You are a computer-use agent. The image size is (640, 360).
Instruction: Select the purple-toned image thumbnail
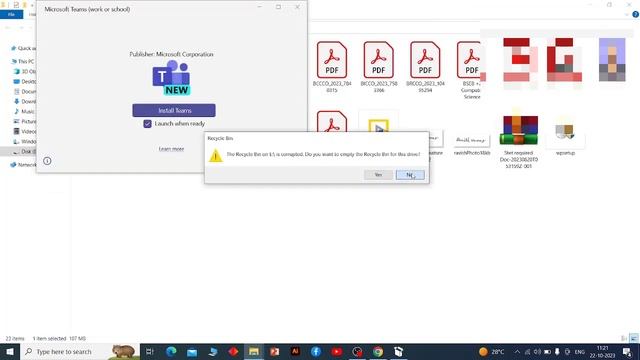[612, 60]
